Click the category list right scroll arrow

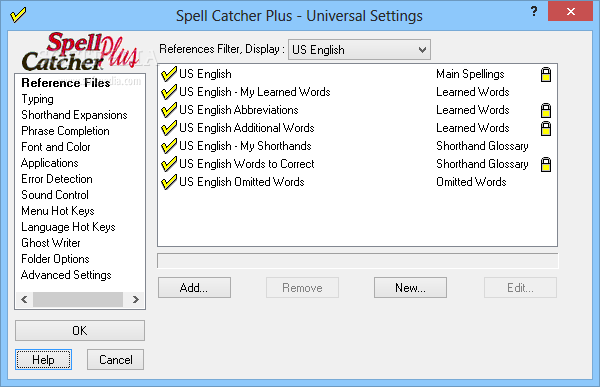point(135,299)
